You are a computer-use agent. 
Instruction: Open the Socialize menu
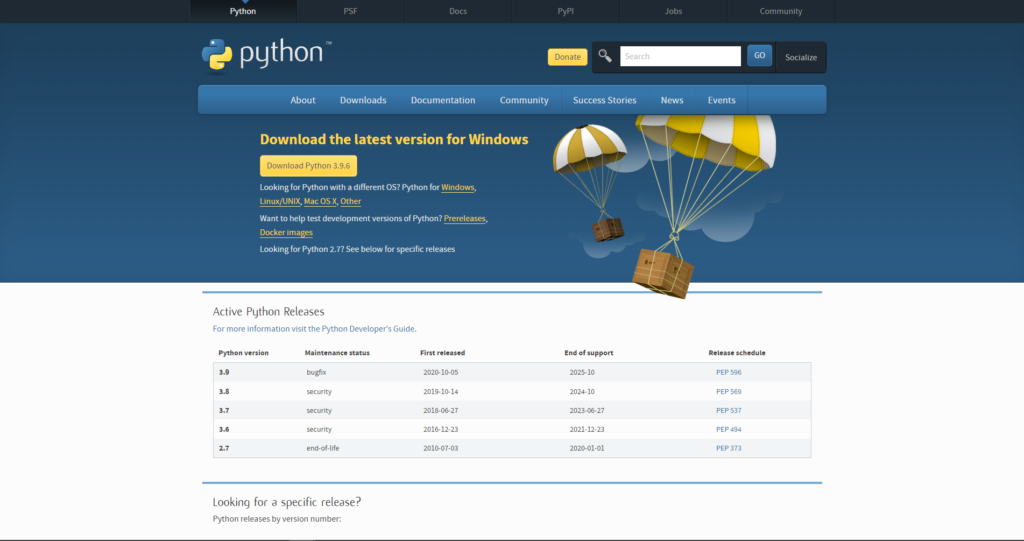pyautogui.click(x=801, y=57)
